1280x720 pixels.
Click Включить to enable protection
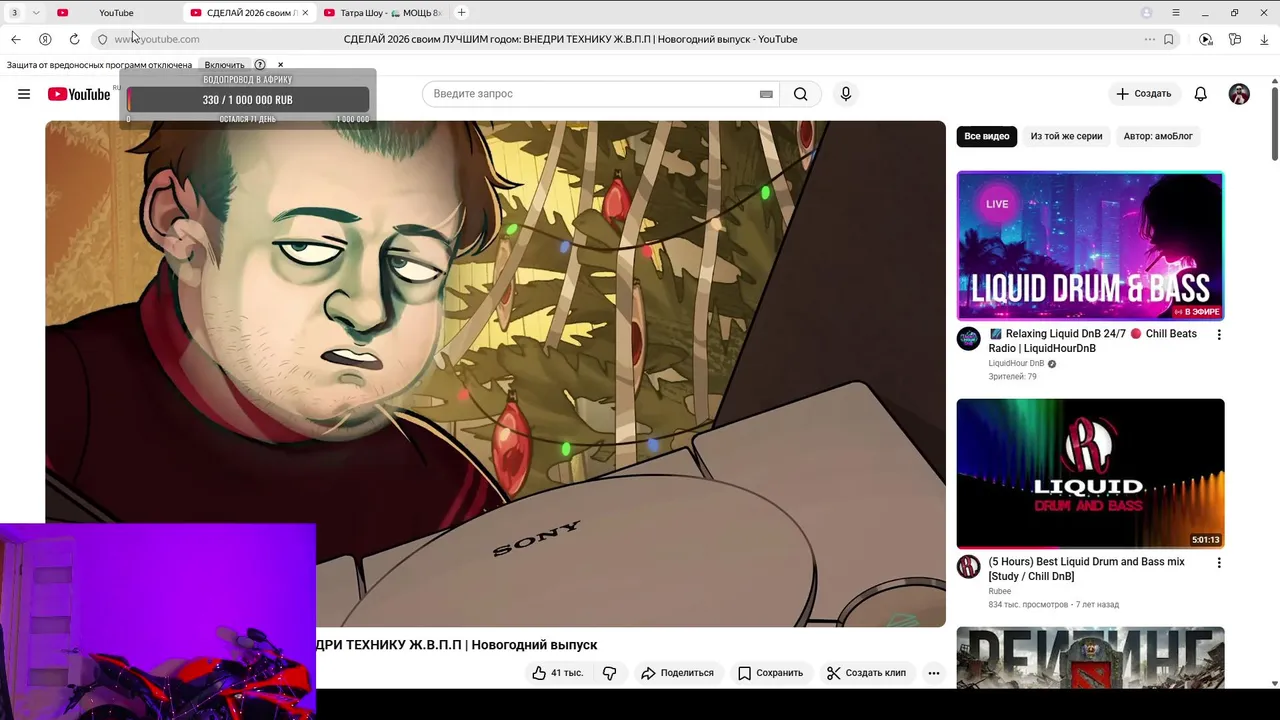pos(224,65)
